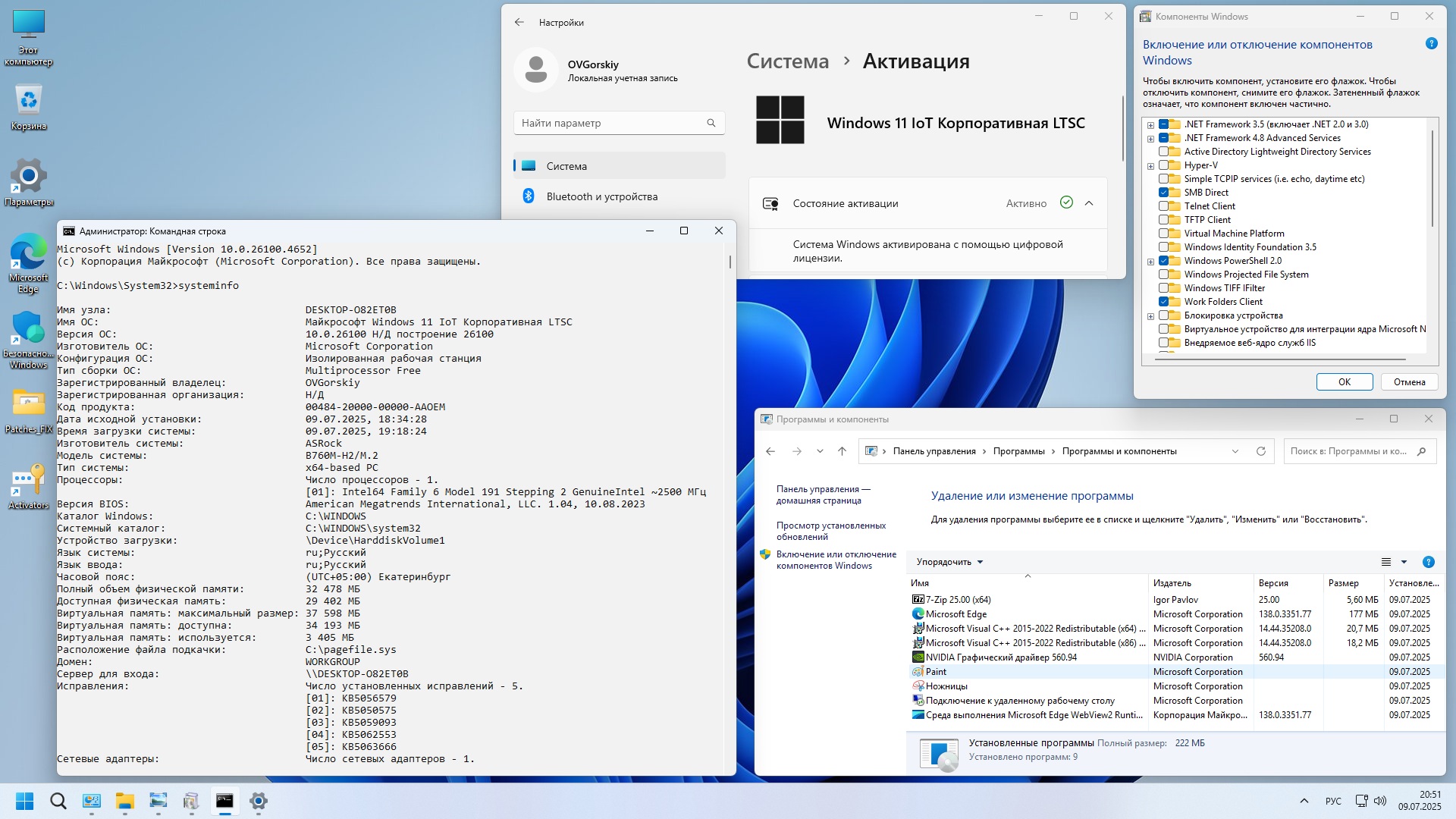
Task: Click OK in Компоненты Windows
Action: 1345,382
